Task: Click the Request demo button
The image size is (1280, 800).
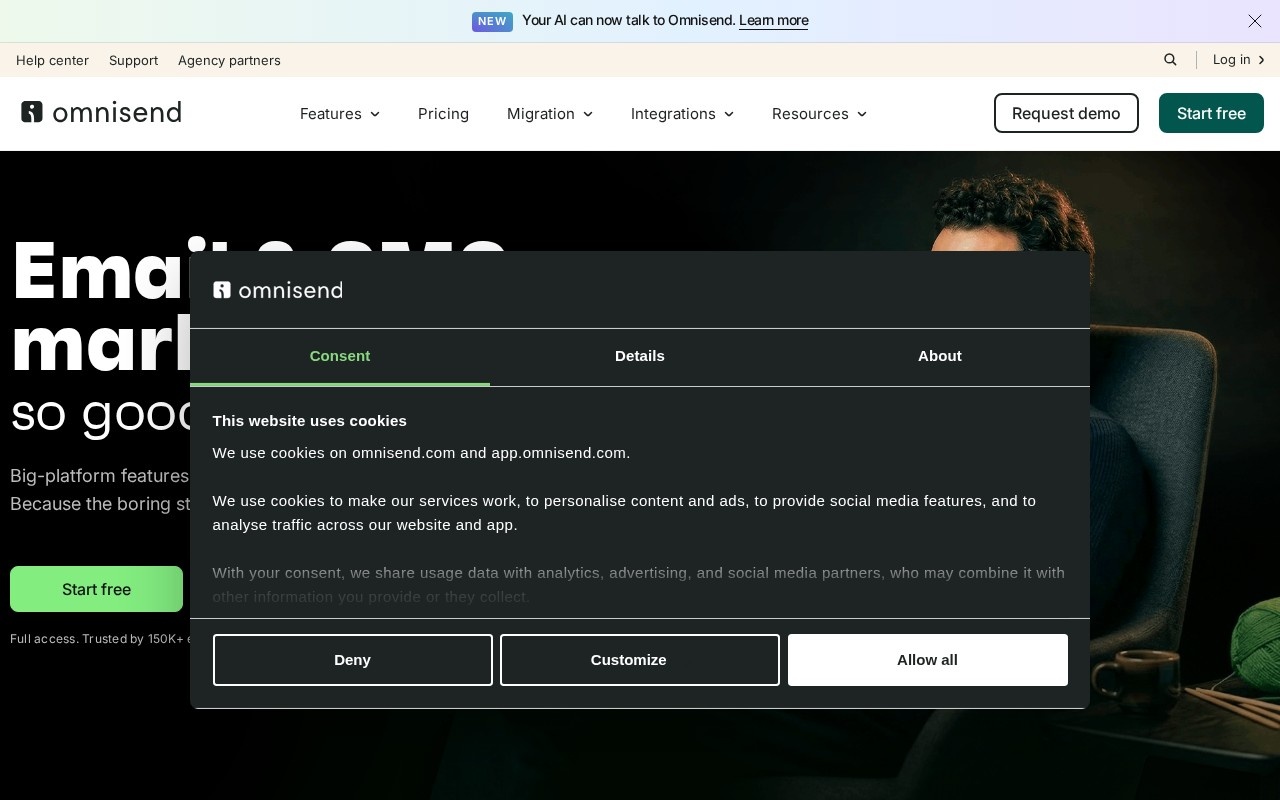Action: 1066,113
